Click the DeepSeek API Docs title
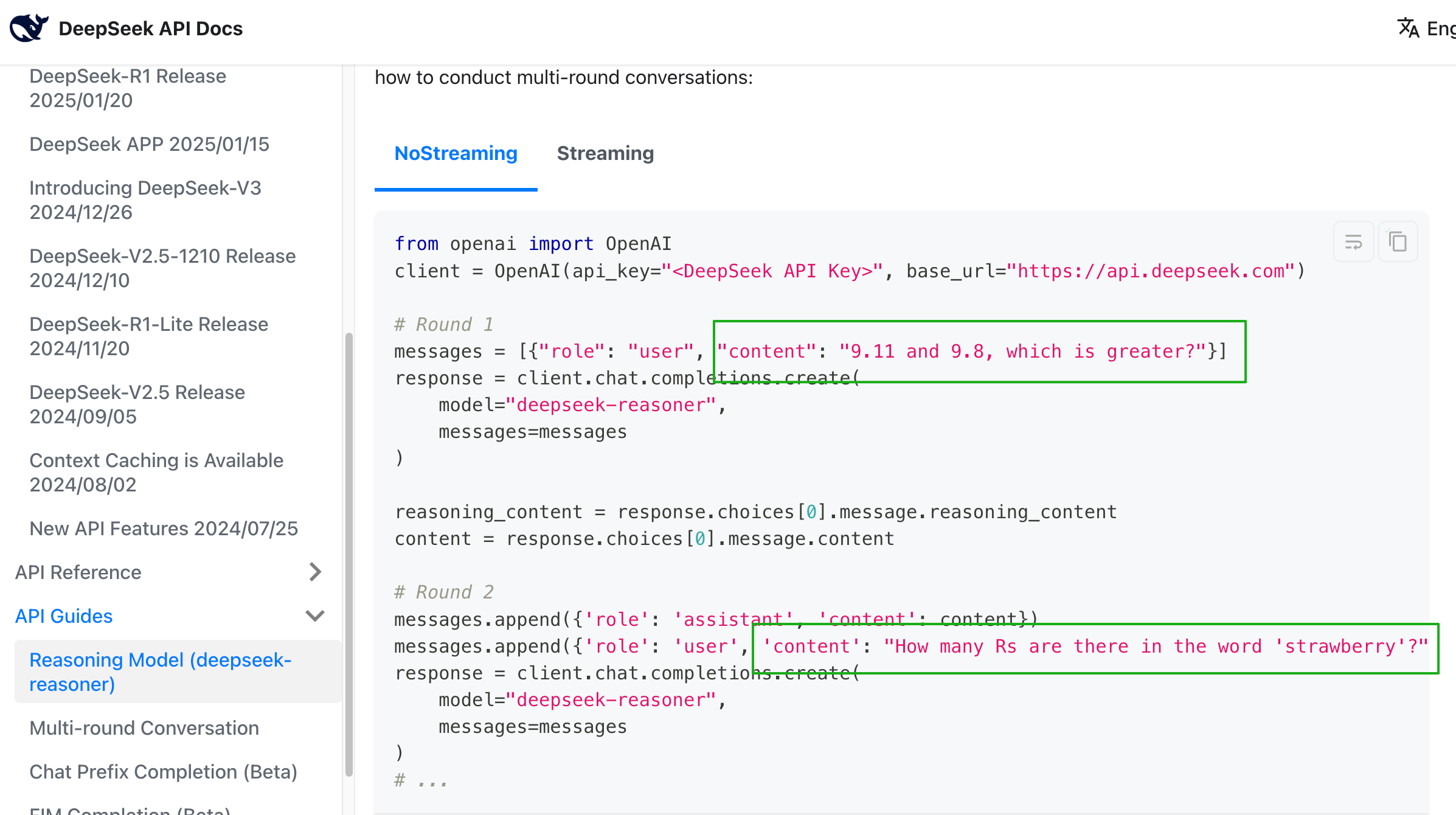The width and height of the screenshot is (1456, 815). click(x=150, y=29)
